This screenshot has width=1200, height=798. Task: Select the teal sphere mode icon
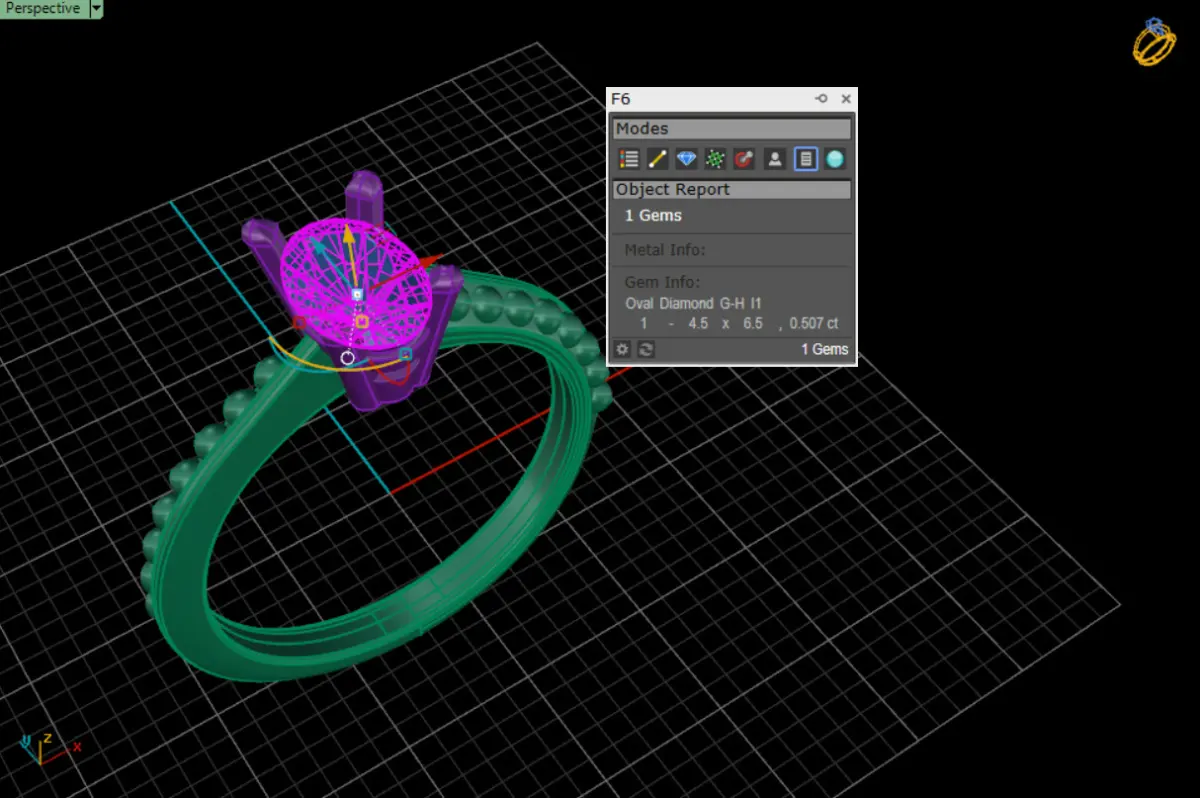tap(835, 158)
